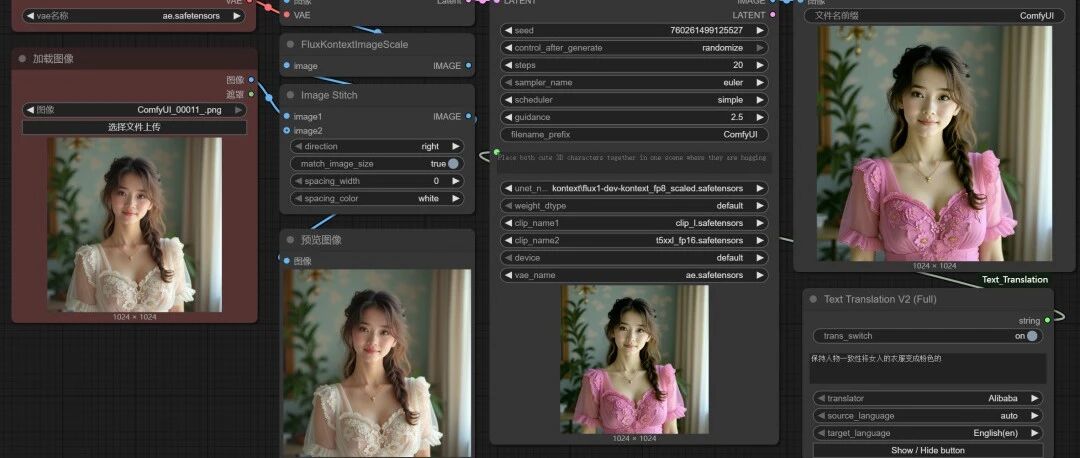Click the 加载图像 node title
The height and width of the screenshot is (458, 1080).
[x=53, y=59]
